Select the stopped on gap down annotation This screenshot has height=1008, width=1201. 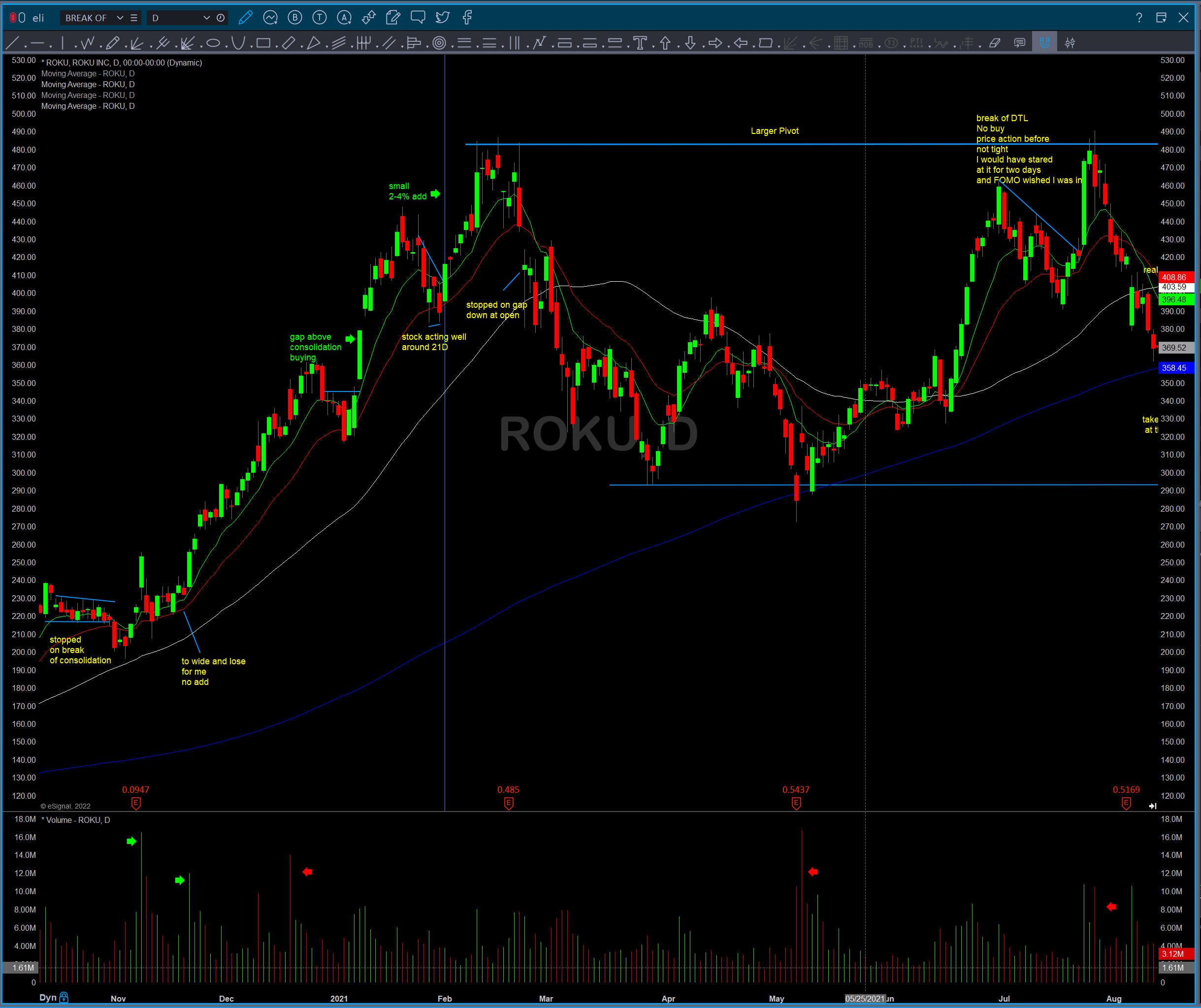[496, 310]
